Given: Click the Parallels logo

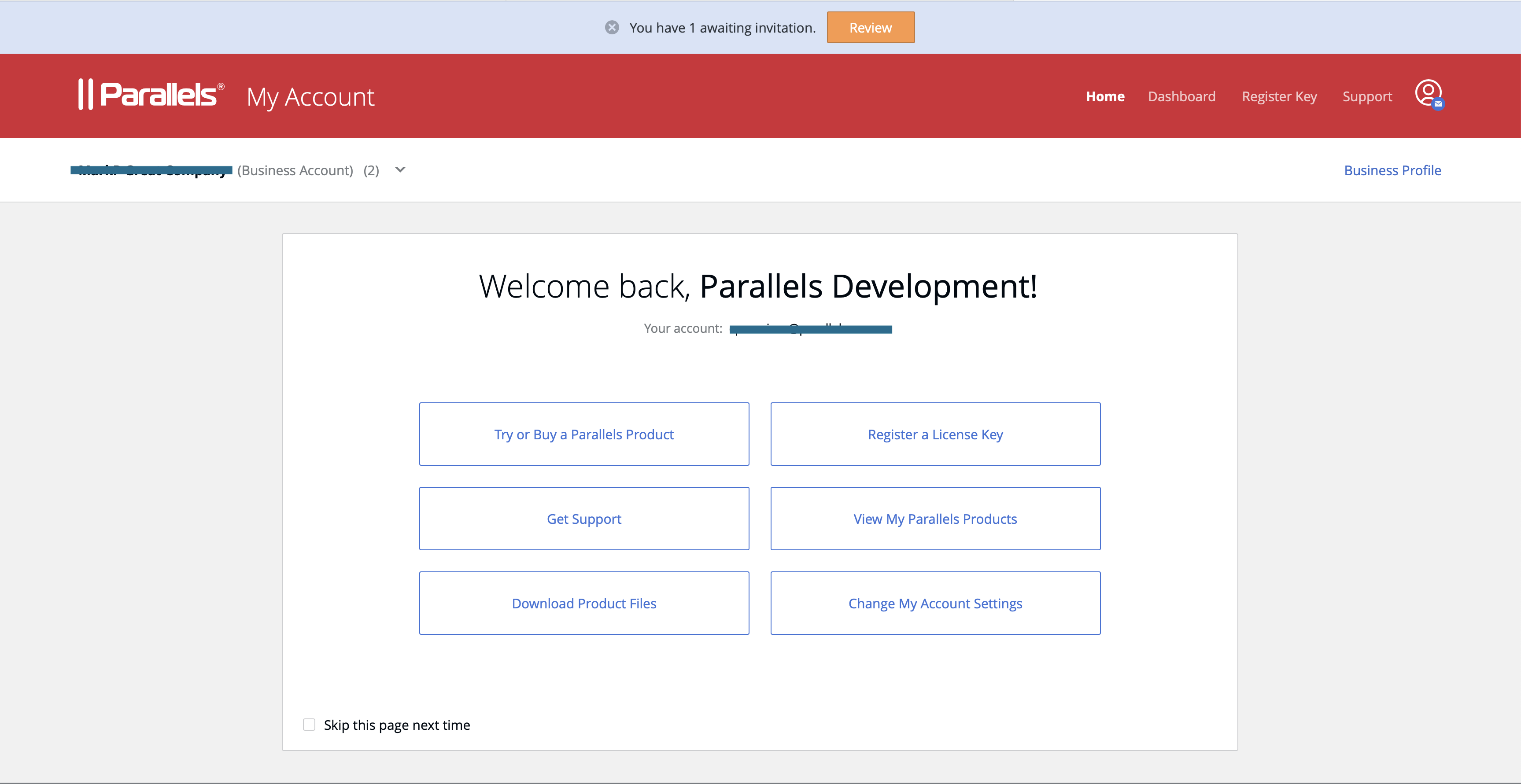Looking at the screenshot, I should (151, 95).
